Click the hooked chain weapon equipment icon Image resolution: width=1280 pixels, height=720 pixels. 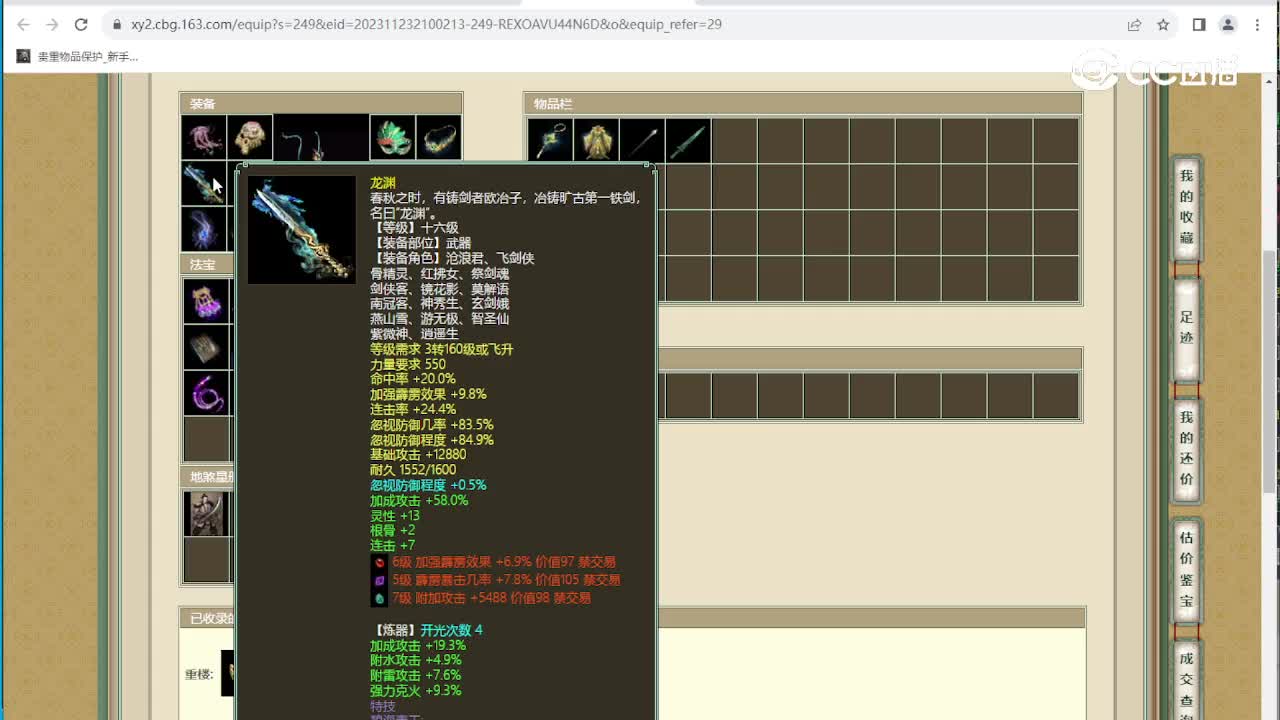(x=321, y=138)
